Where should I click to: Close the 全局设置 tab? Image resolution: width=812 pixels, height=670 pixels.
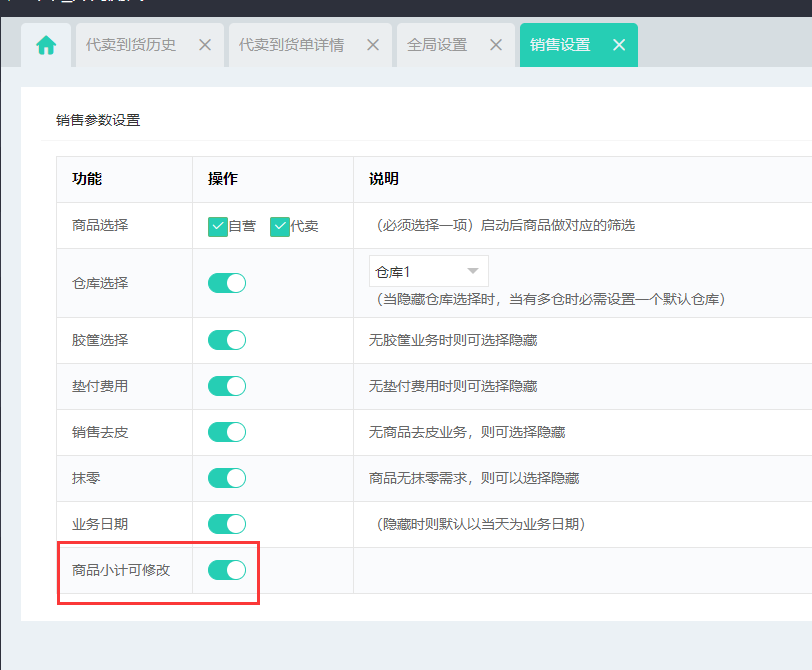495,45
